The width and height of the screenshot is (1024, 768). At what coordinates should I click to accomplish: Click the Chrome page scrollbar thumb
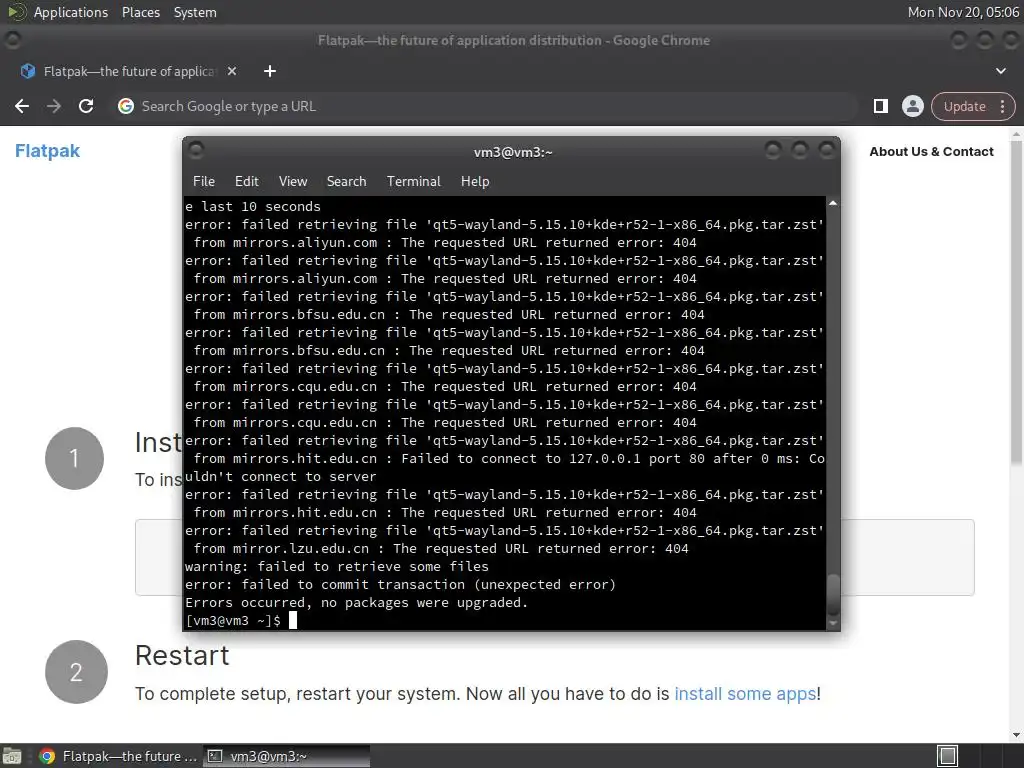tap(1016, 304)
